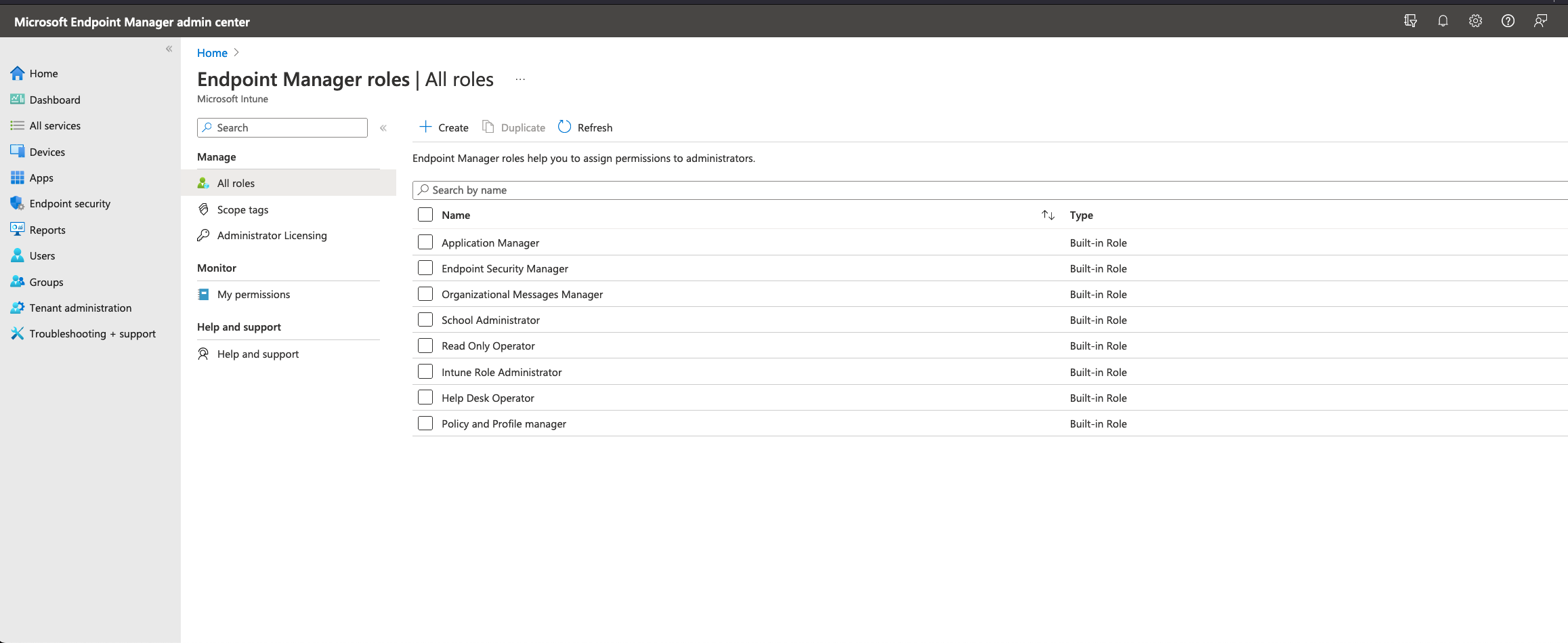Open My permissions menu item
1568x643 pixels.
pos(253,295)
